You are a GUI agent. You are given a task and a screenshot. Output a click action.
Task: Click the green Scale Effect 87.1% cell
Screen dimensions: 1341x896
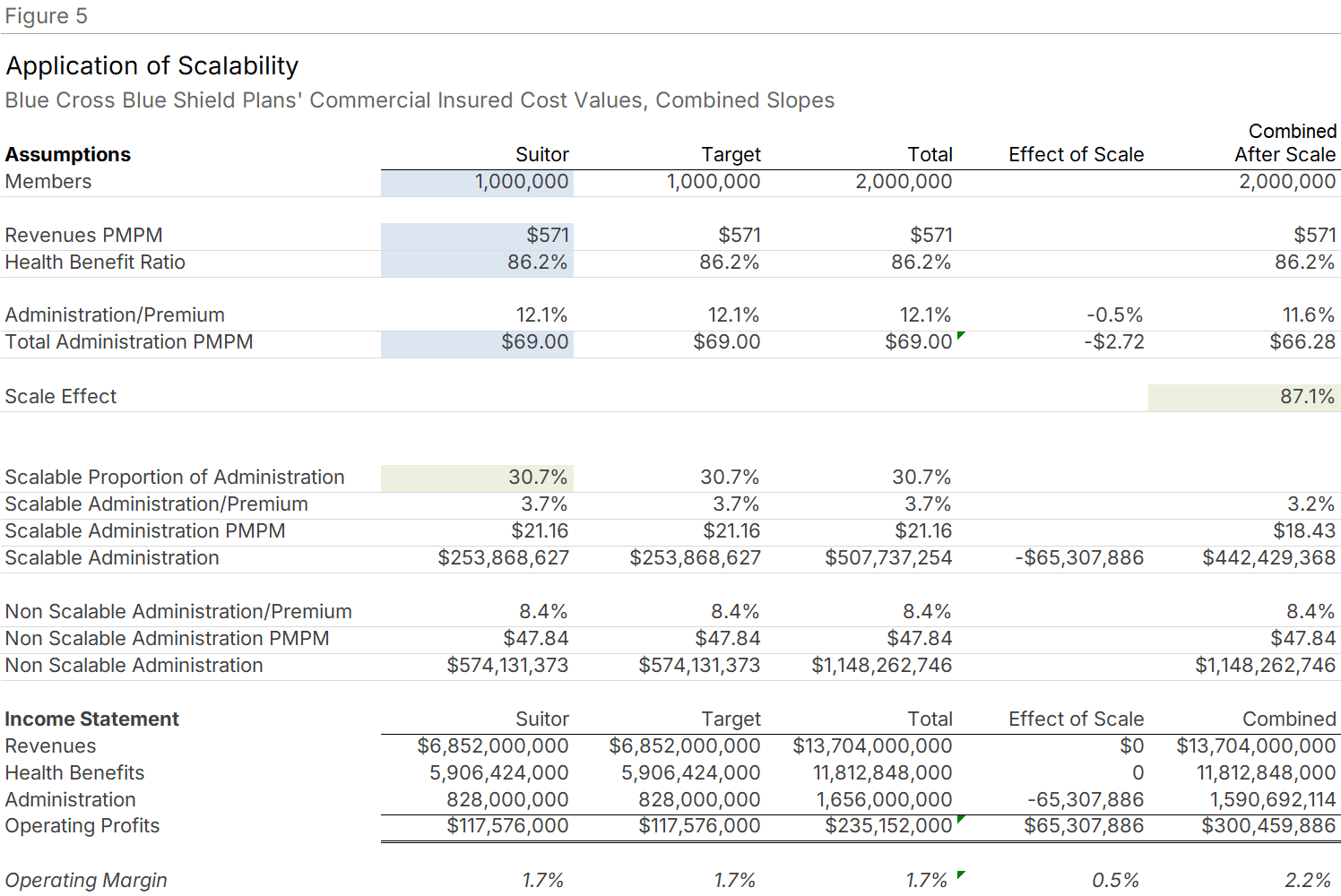click(1243, 397)
